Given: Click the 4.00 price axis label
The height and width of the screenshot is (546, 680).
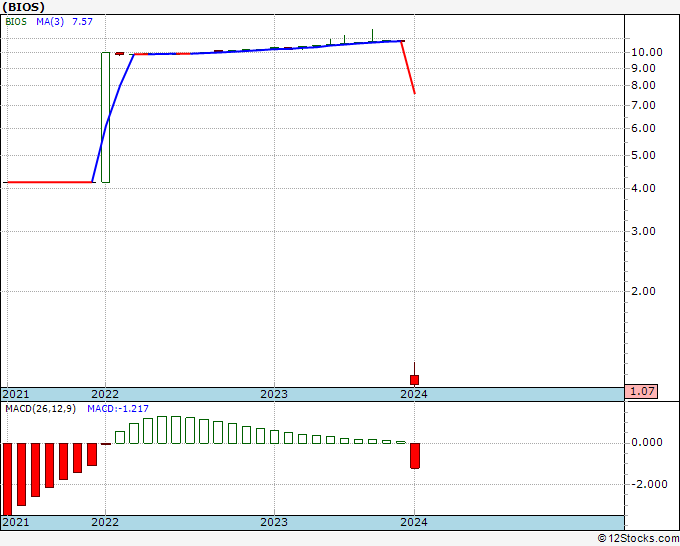Looking at the screenshot, I should pyautogui.click(x=643, y=188).
